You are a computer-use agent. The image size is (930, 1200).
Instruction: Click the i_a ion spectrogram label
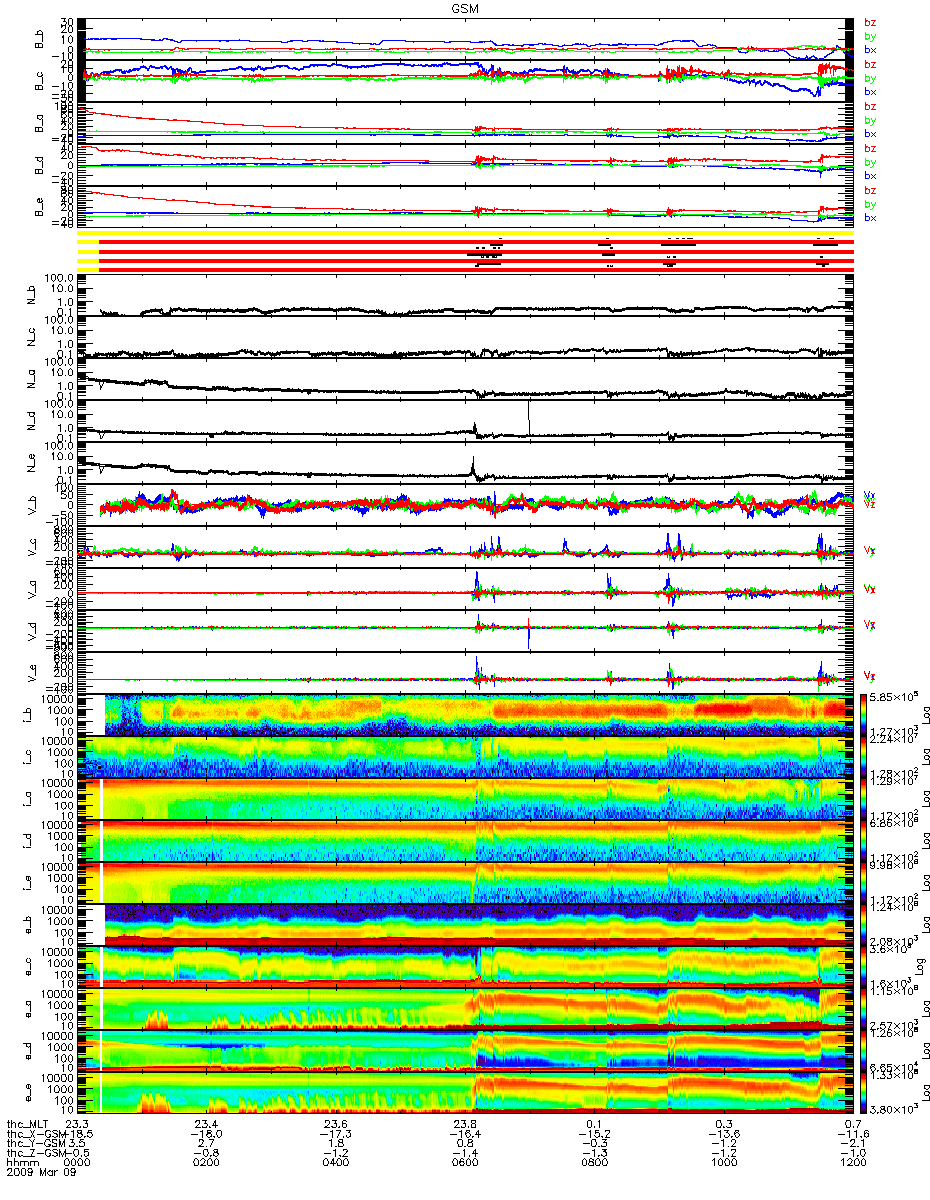pos(29,800)
